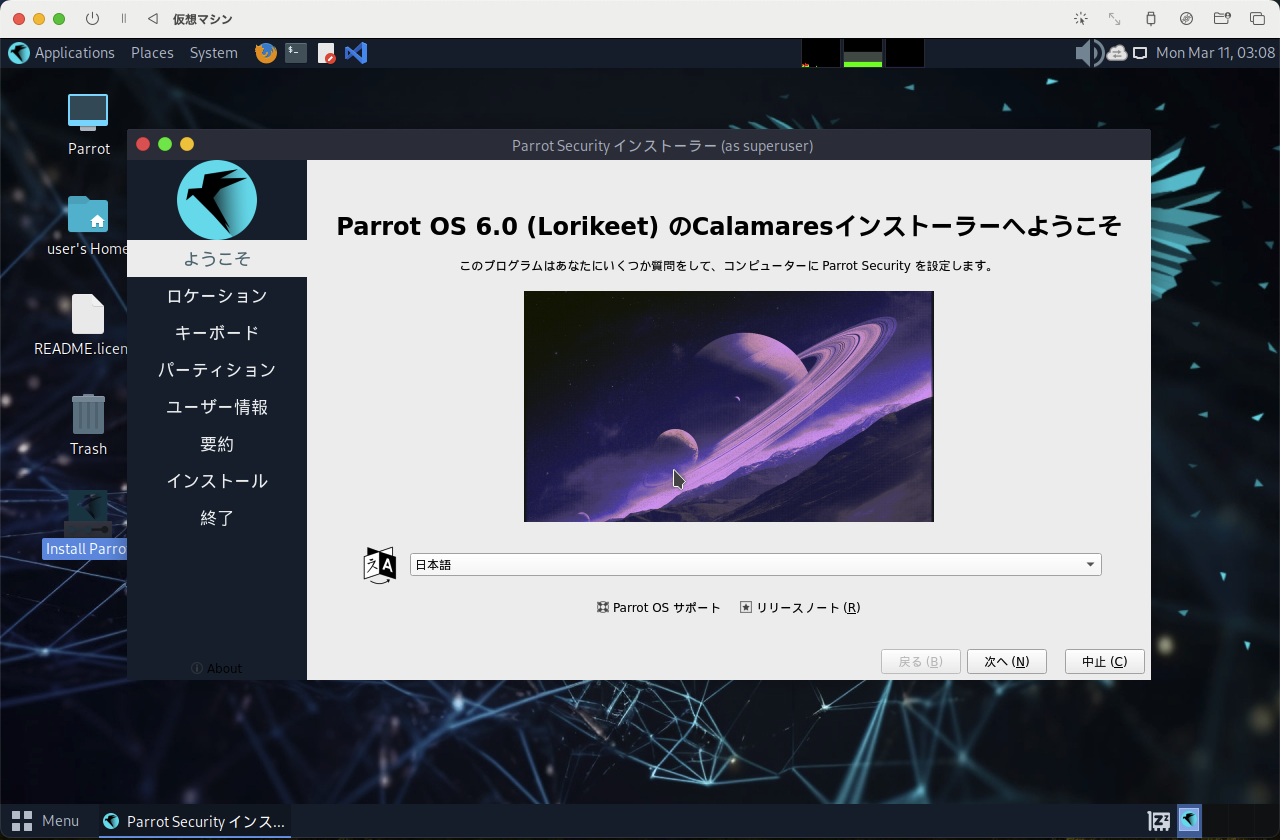Click the USB device icon in VM toolbar

point(1150,19)
